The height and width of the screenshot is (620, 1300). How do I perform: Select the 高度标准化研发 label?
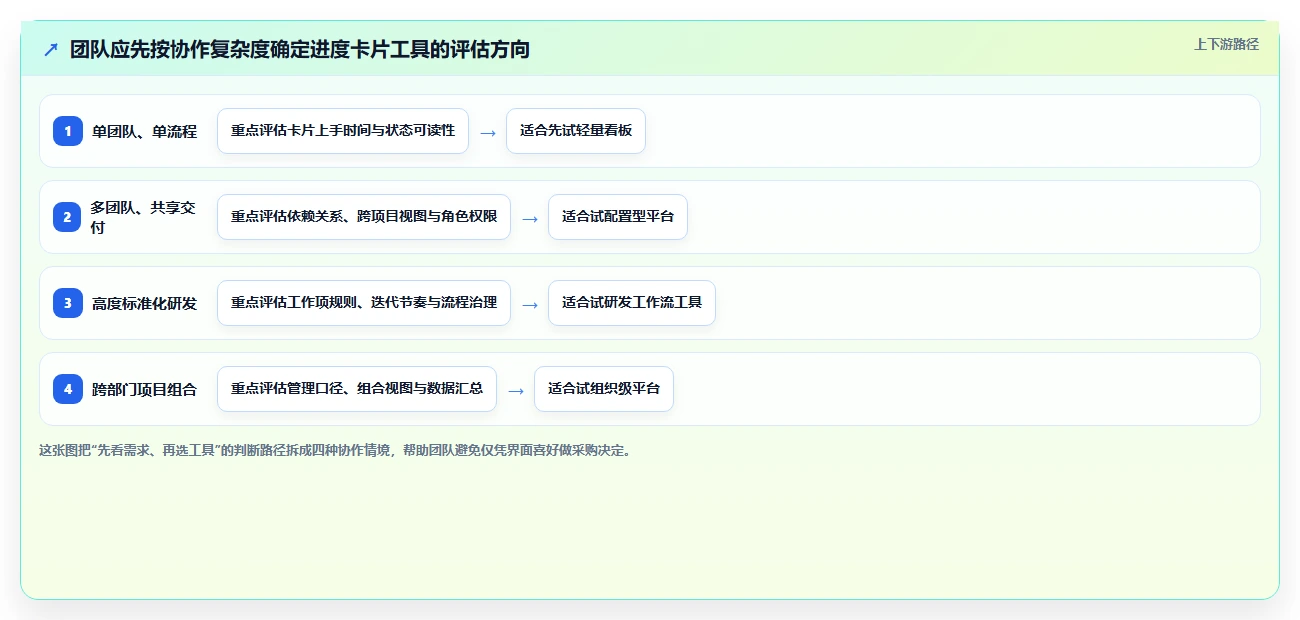145,303
